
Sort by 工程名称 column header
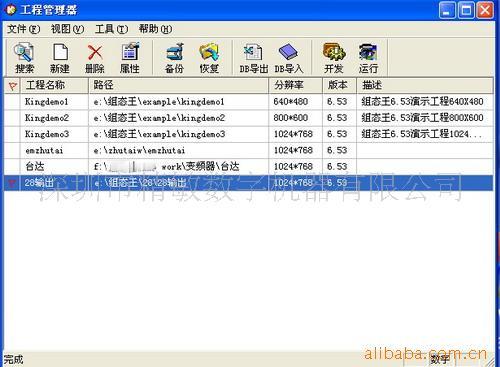[55, 85]
